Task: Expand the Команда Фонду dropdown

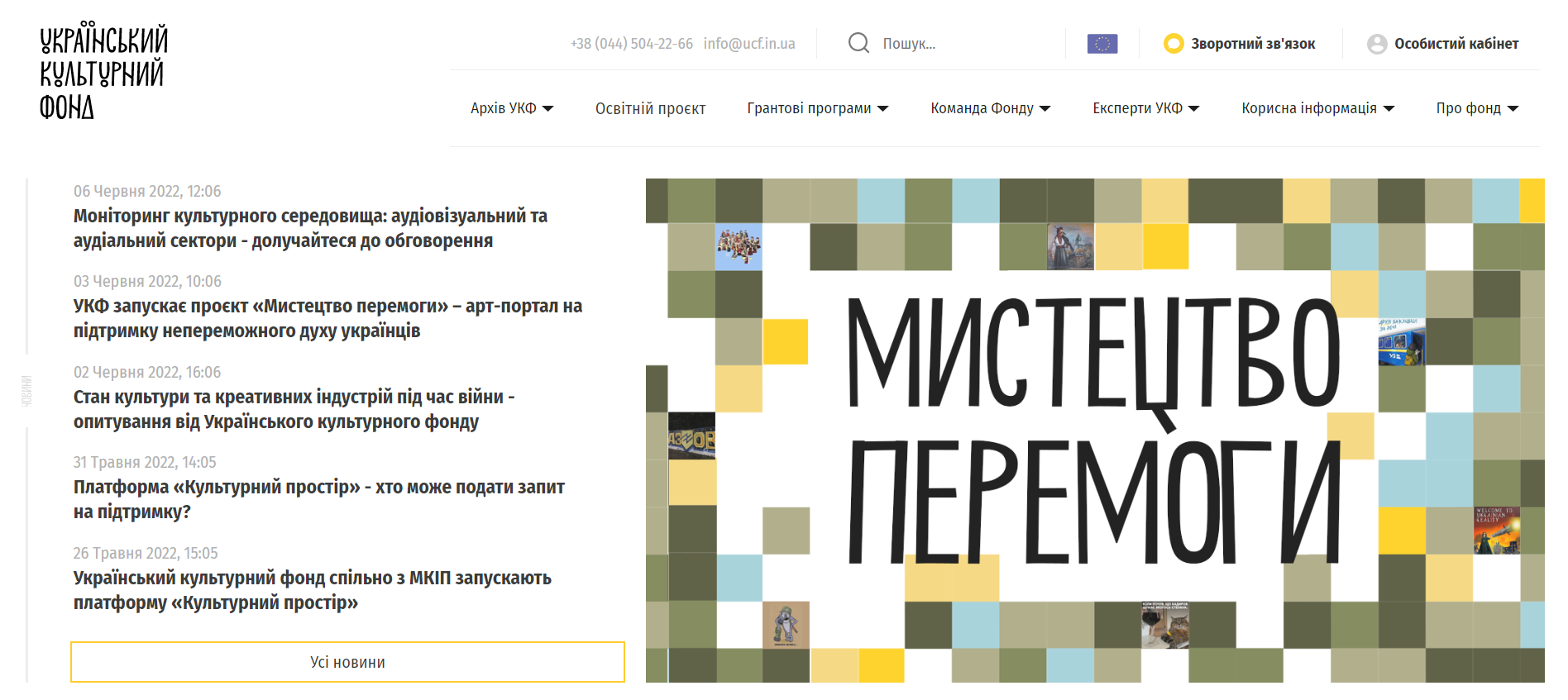Action: (990, 108)
